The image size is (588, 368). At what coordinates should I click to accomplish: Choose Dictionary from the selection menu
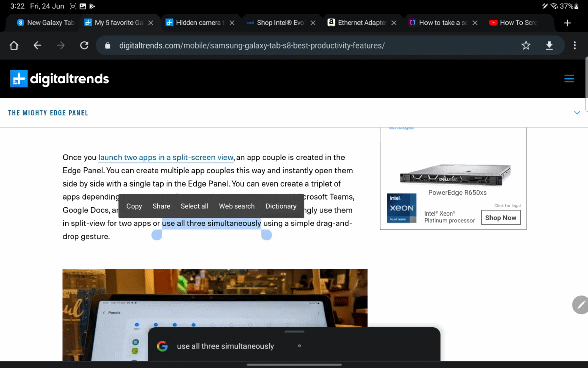(x=280, y=206)
